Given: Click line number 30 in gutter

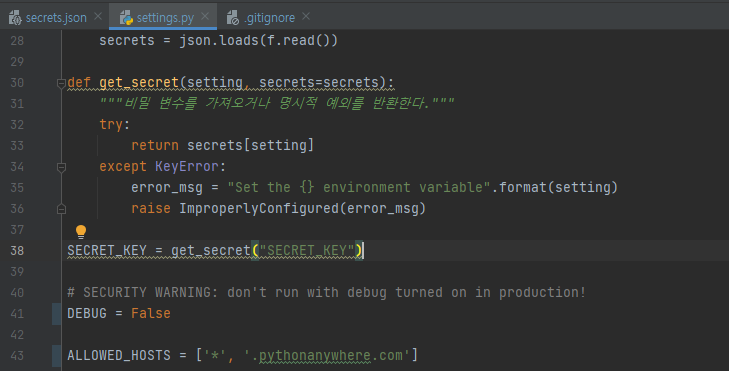Looking at the screenshot, I should tap(17, 83).
